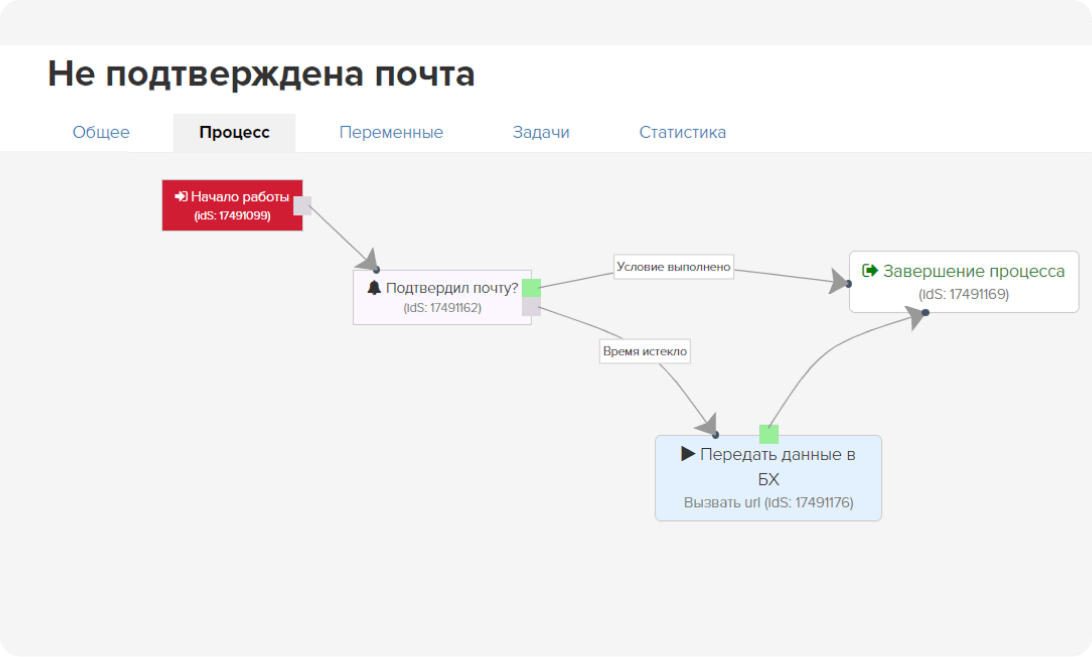Click the Передать данные в БХ action node
The width and height of the screenshot is (1092, 657).
pos(768,477)
